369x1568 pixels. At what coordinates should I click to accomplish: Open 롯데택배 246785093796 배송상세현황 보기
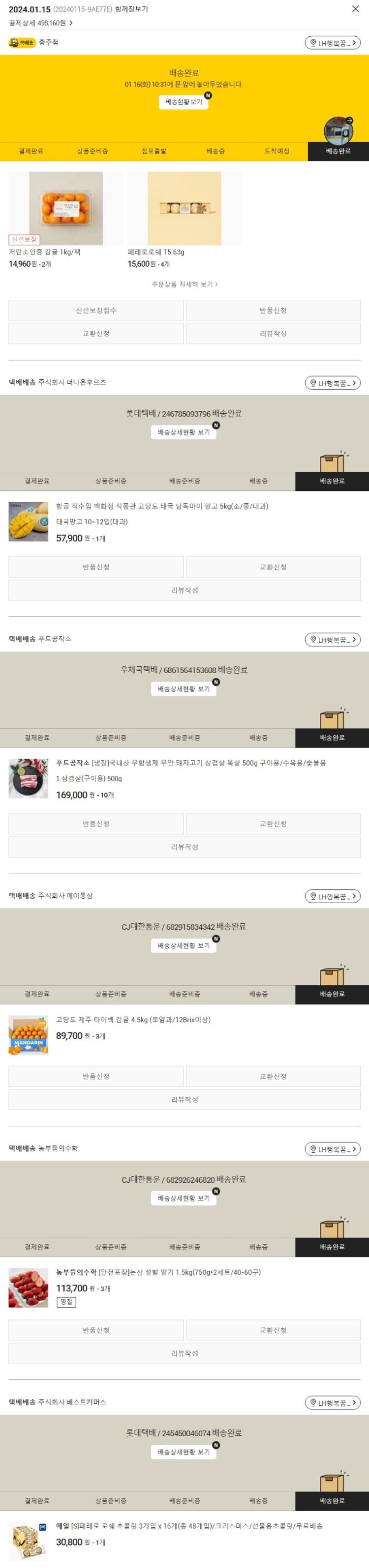point(184,432)
